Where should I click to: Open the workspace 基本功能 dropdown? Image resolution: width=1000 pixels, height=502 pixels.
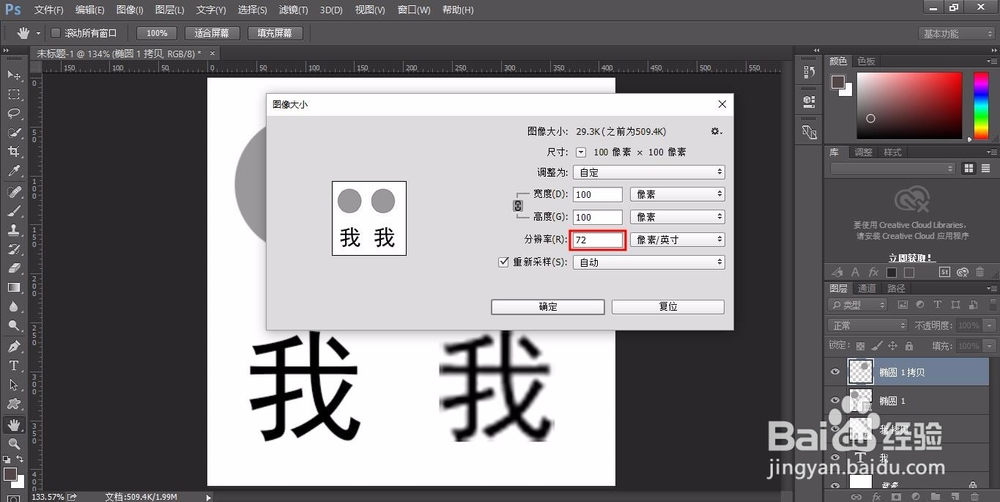(956, 34)
